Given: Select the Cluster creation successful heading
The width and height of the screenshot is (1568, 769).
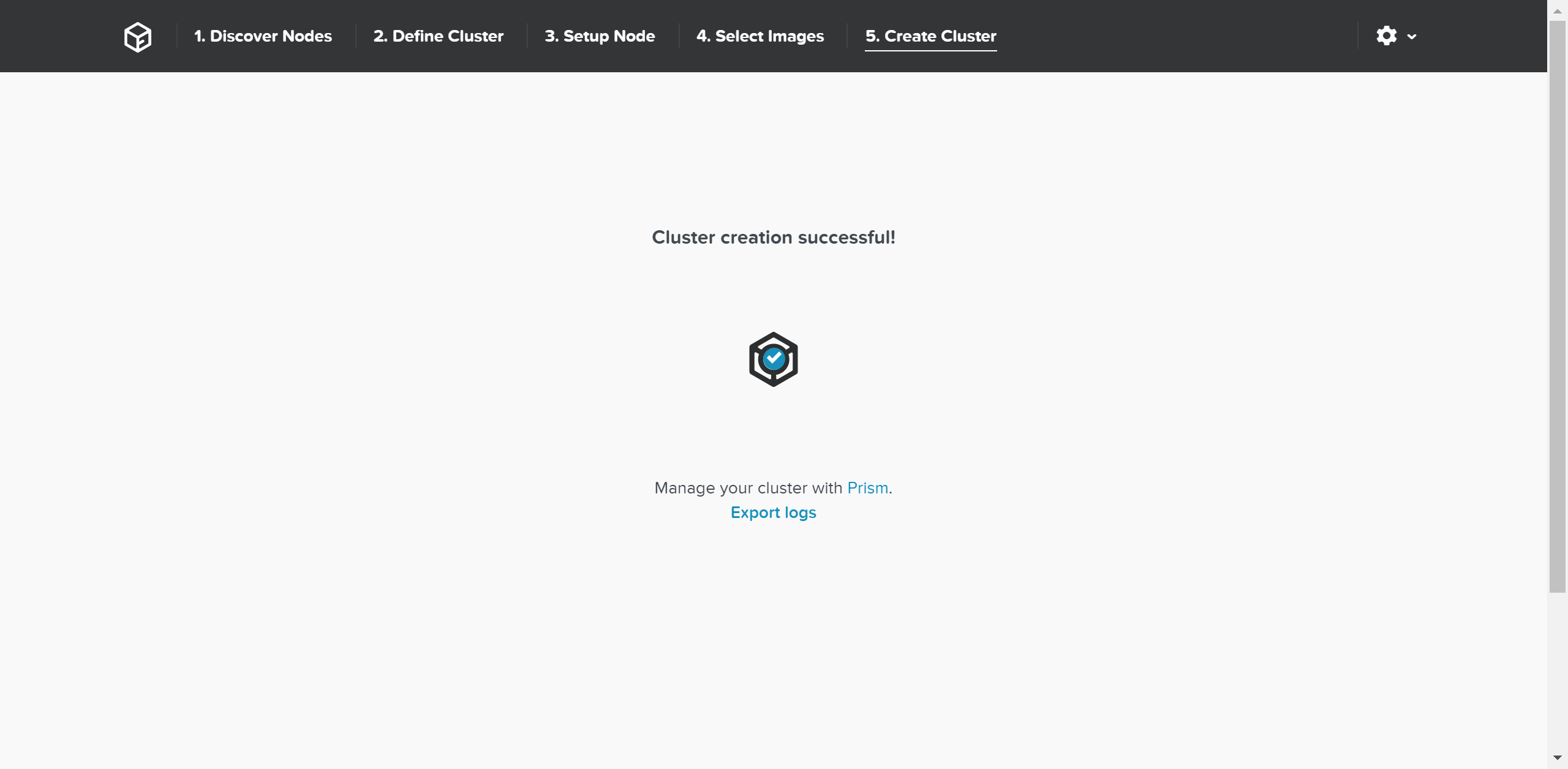Looking at the screenshot, I should click(774, 238).
